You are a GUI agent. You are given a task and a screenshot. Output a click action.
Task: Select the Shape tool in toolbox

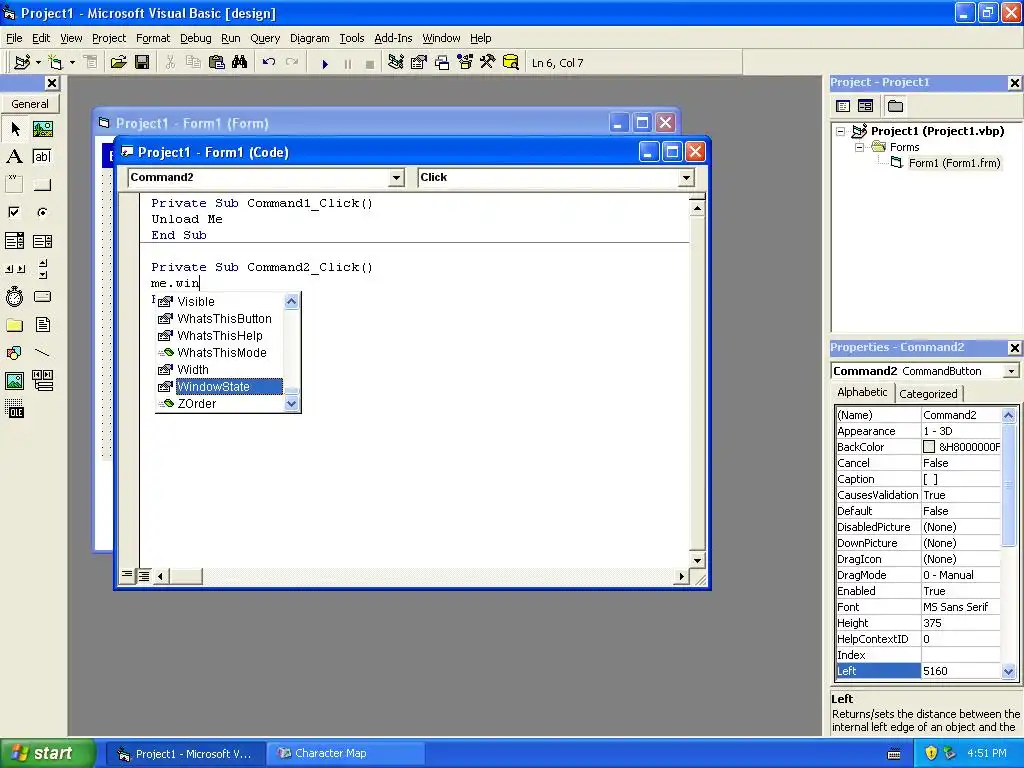click(x=14, y=353)
